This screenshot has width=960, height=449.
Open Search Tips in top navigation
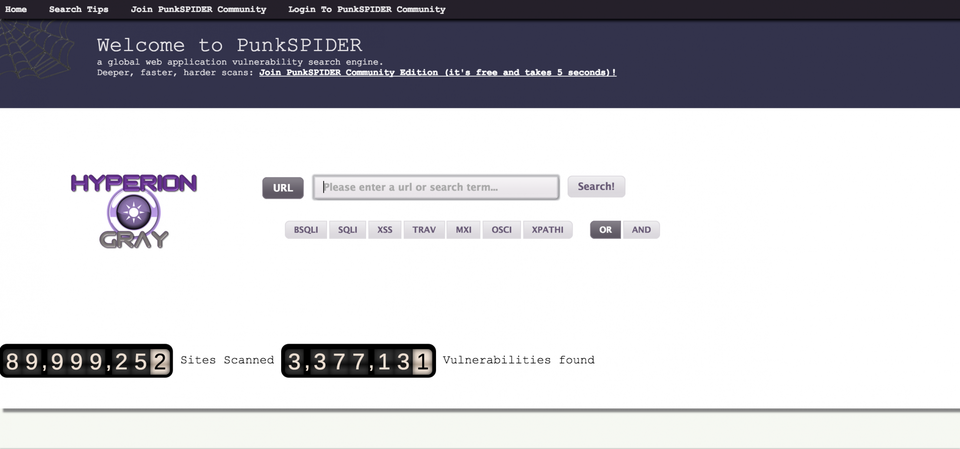[x=78, y=9]
